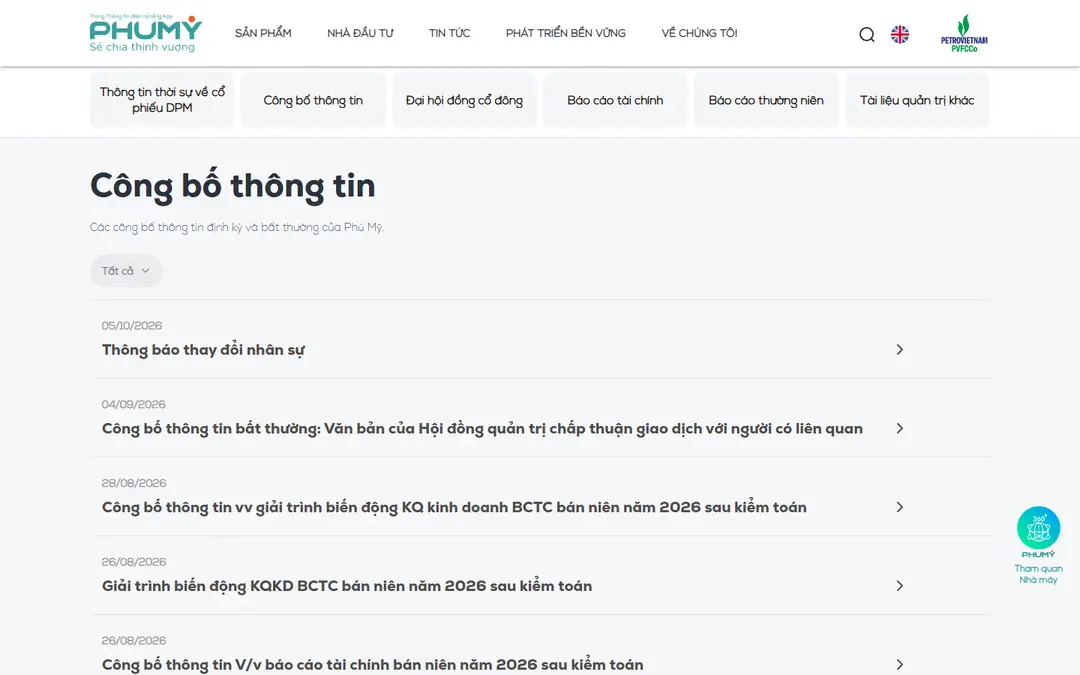Switch language via the UK flag icon
1080x675 pixels.
tap(900, 34)
